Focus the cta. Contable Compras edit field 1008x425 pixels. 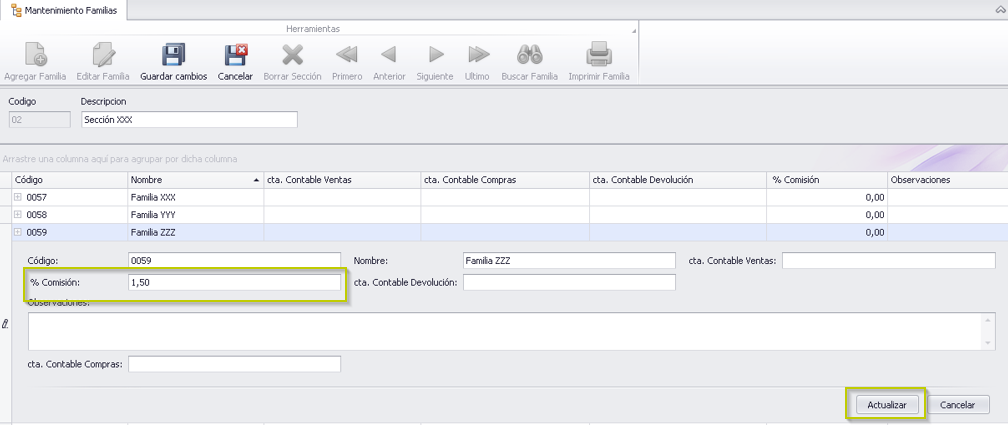pyautogui.click(x=235, y=364)
